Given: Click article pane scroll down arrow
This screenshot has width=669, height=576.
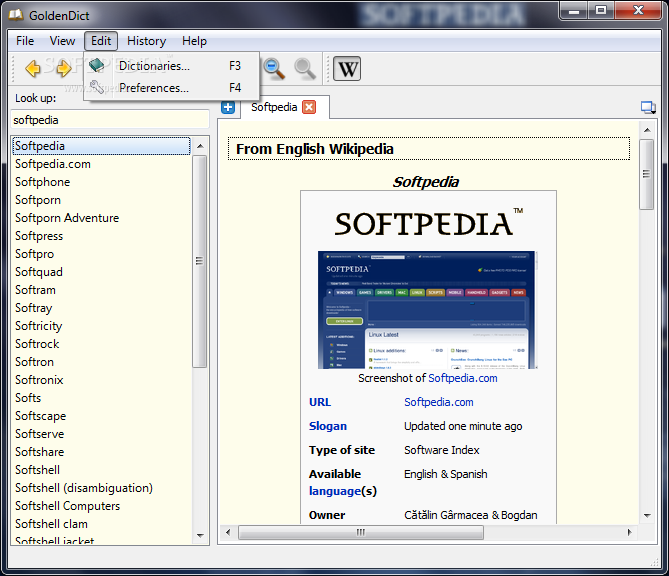Looking at the screenshot, I should 647,515.
